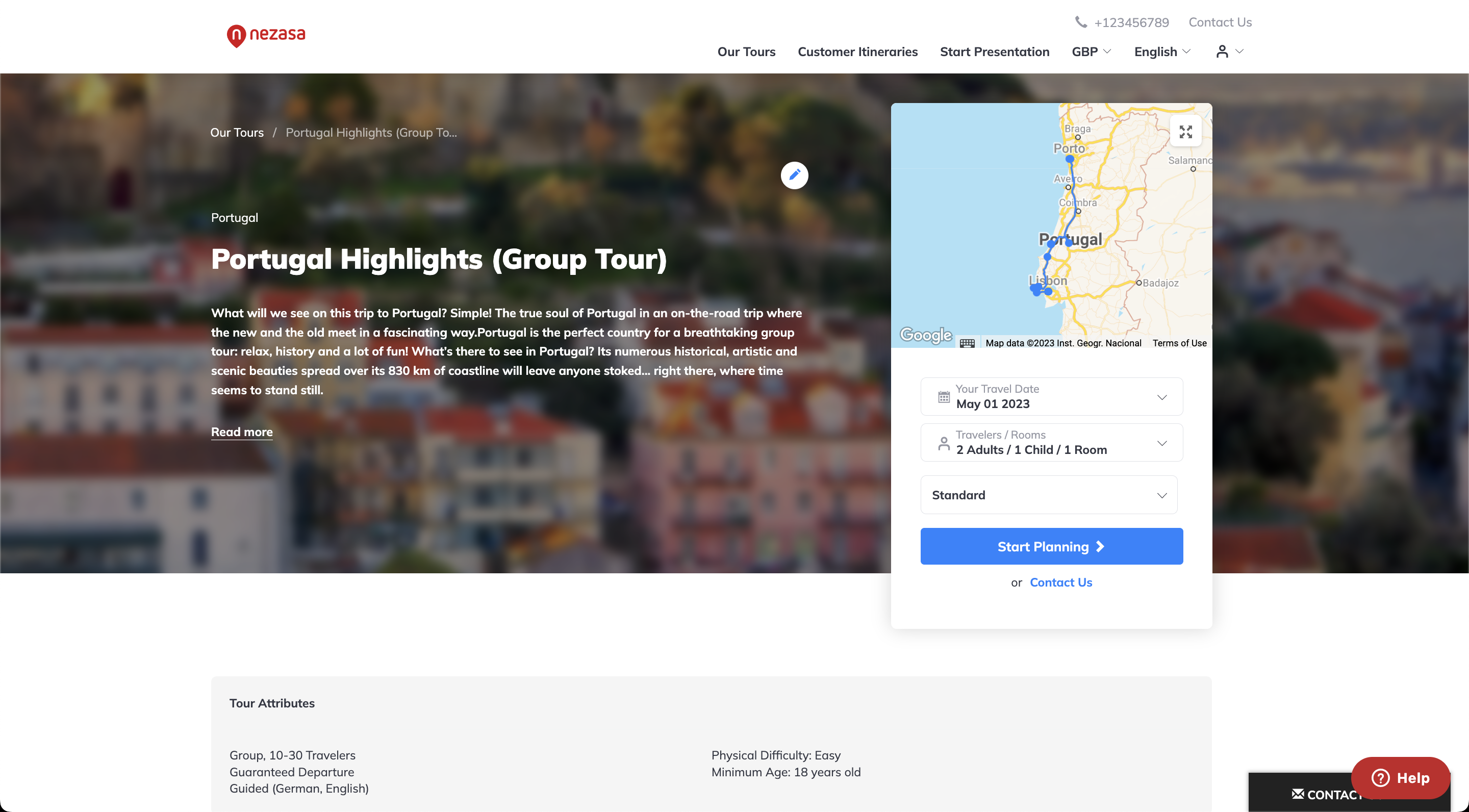Viewport: 1469px width, 812px height.
Task: Expand the Travelers / Rooms selector
Action: tap(1051, 443)
